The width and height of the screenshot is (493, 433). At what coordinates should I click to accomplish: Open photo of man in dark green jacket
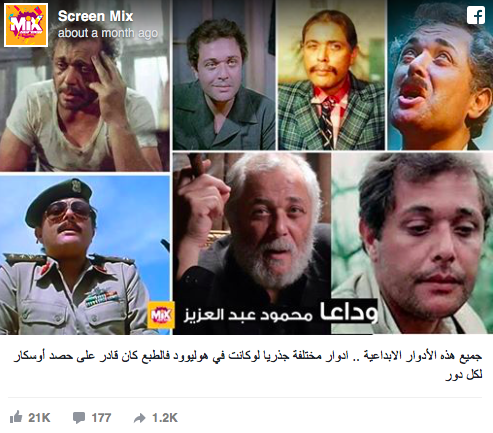(x=224, y=75)
